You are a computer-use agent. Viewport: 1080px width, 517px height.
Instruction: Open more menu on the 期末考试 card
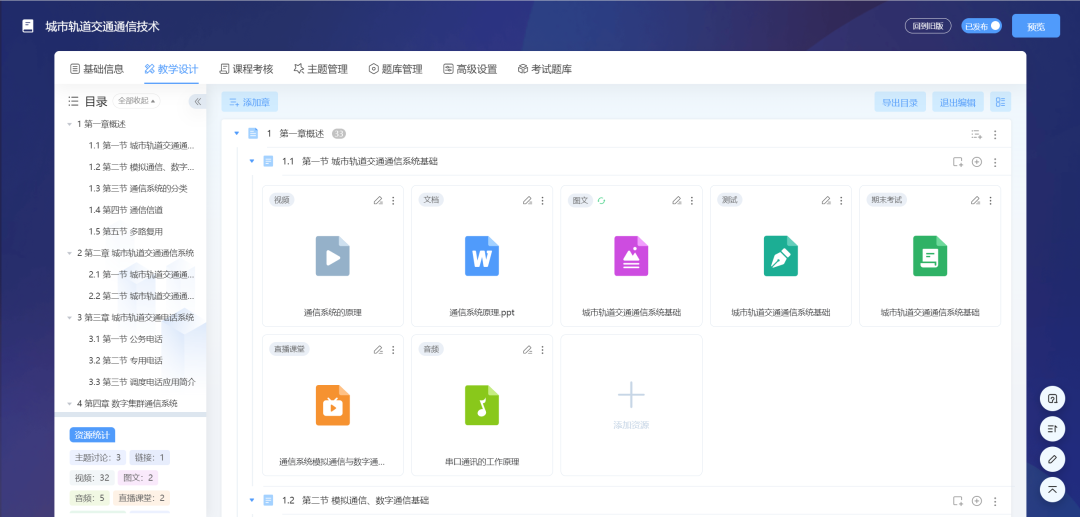[x=990, y=200]
